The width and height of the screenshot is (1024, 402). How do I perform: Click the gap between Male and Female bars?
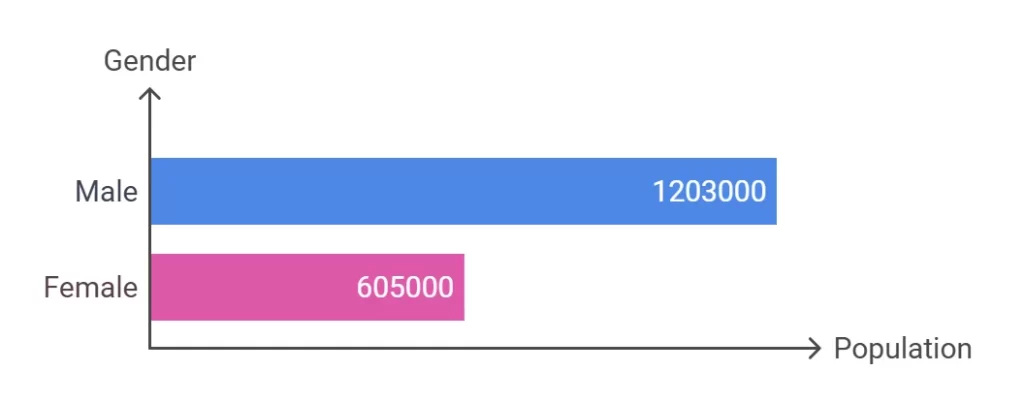tap(464, 239)
